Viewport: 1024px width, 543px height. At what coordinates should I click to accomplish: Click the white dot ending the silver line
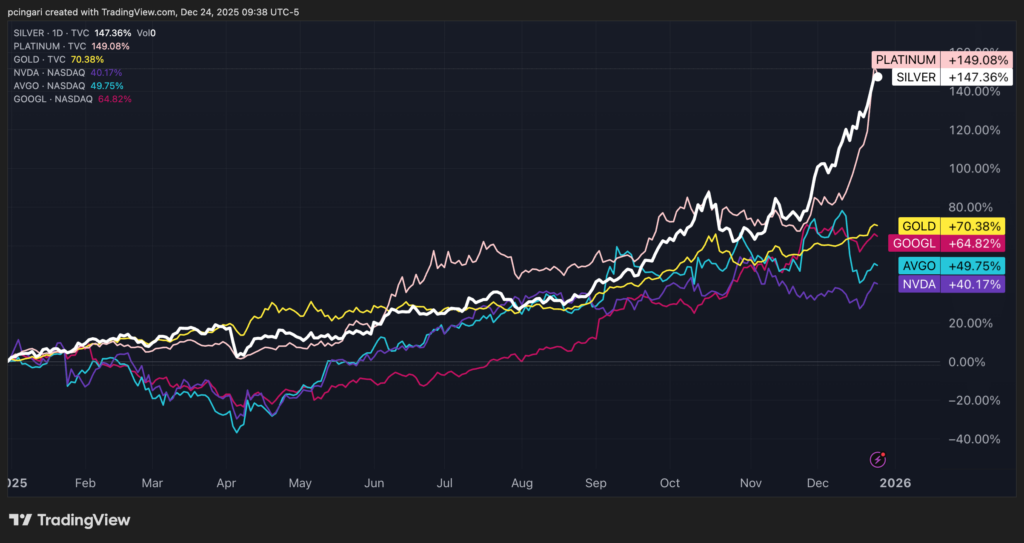[878, 76]
